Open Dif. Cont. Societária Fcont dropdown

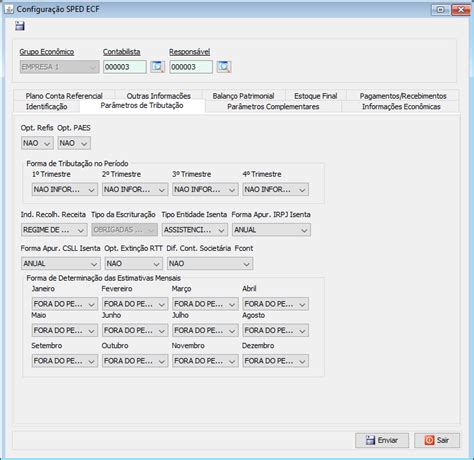(x=210, y=264)
